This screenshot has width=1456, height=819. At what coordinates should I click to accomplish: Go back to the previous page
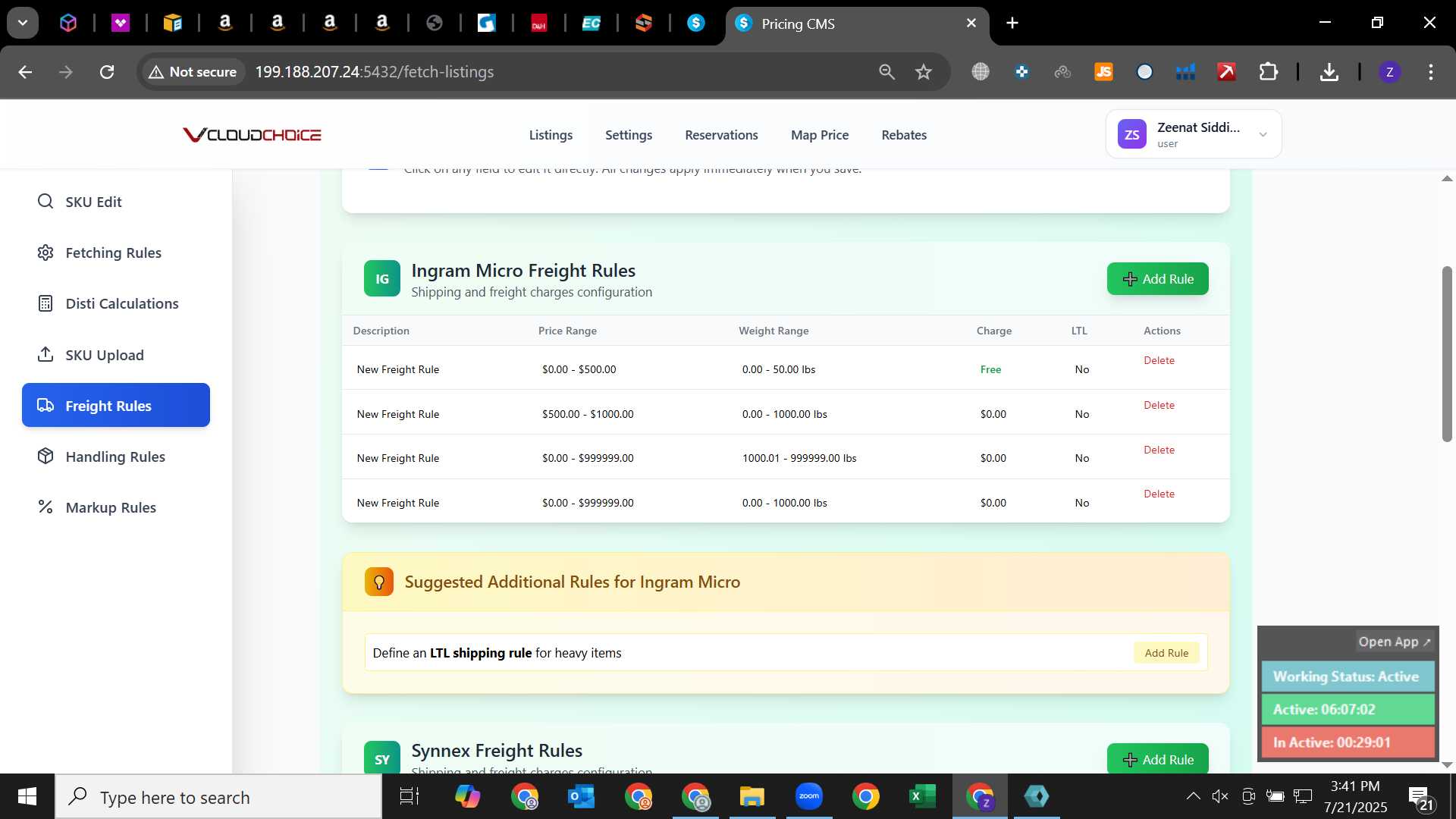coord(25,72)
